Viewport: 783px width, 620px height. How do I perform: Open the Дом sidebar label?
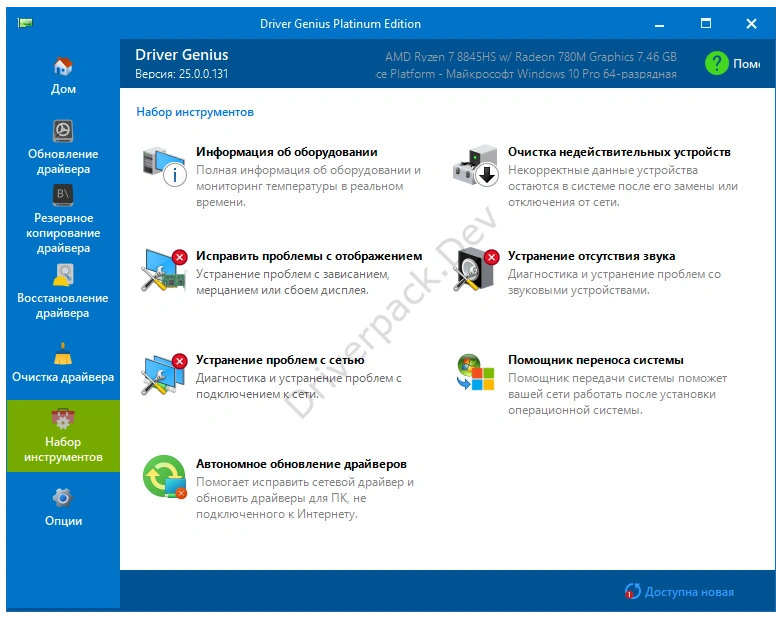click(x=63, y=89)
